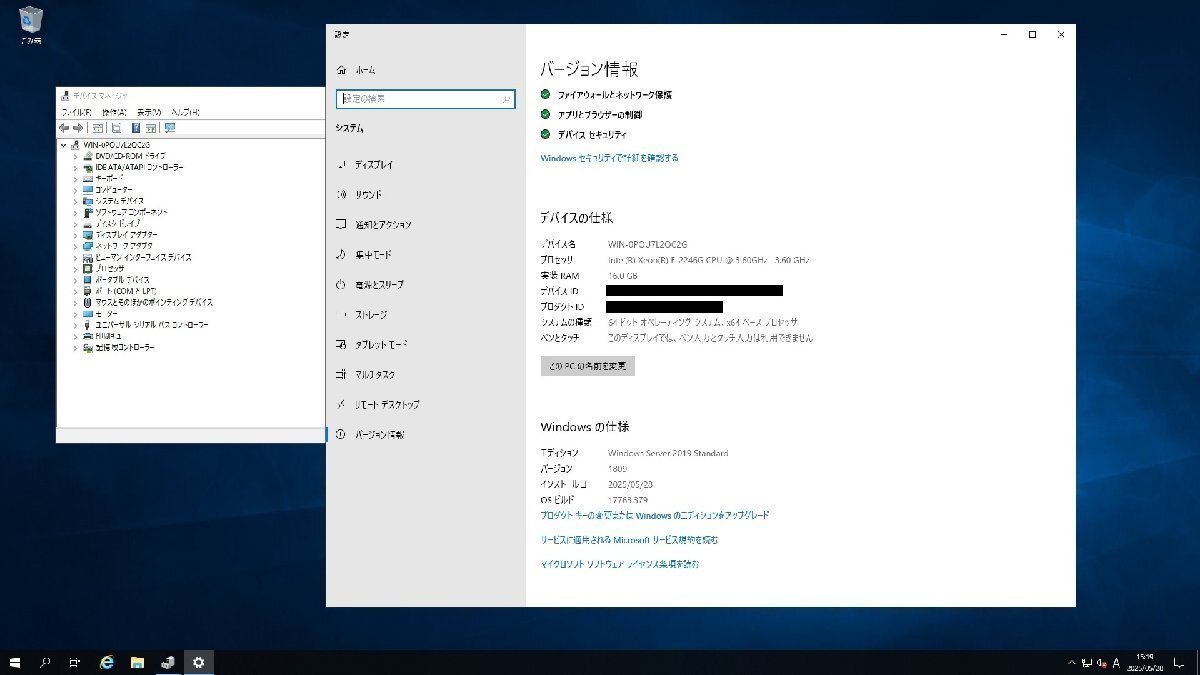This screenshot has height=675, width=1200.
Task: Click the Help icon in Device Manager toolbar
Action: [x=136, y=127]
